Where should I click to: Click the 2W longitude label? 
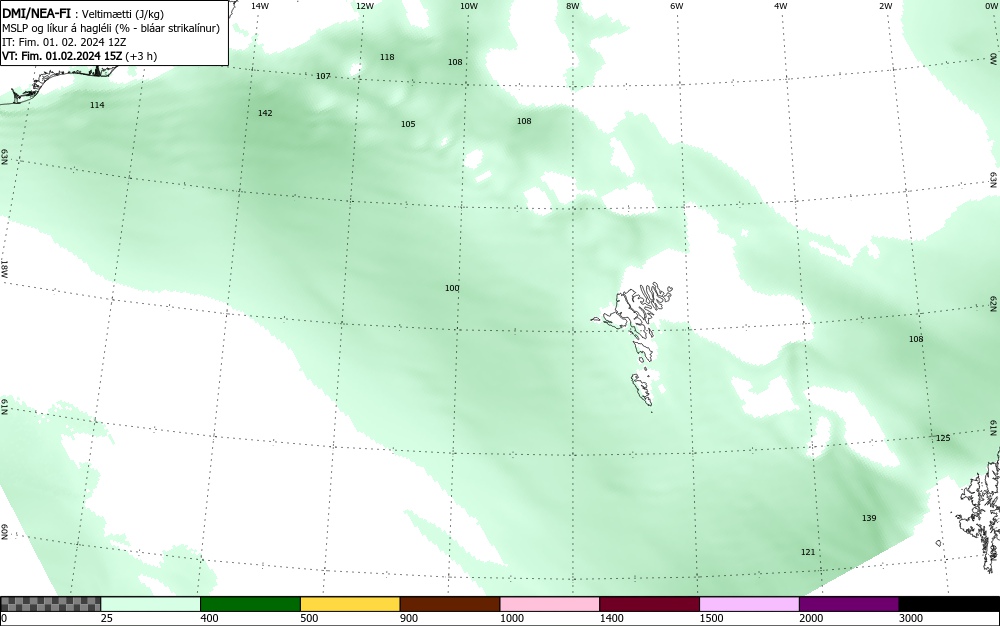tap(885, 6)
